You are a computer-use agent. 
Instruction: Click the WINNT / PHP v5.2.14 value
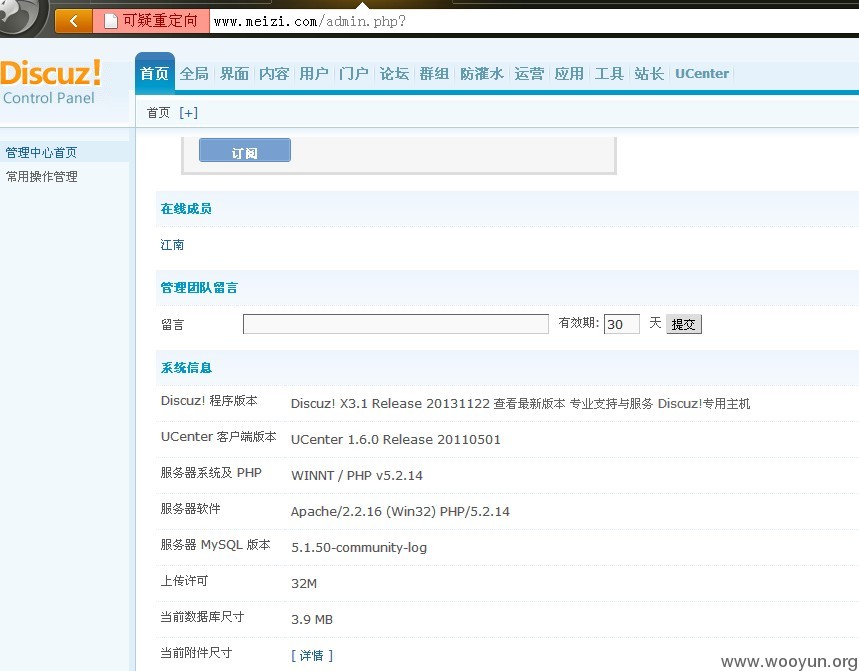point(357,475)
